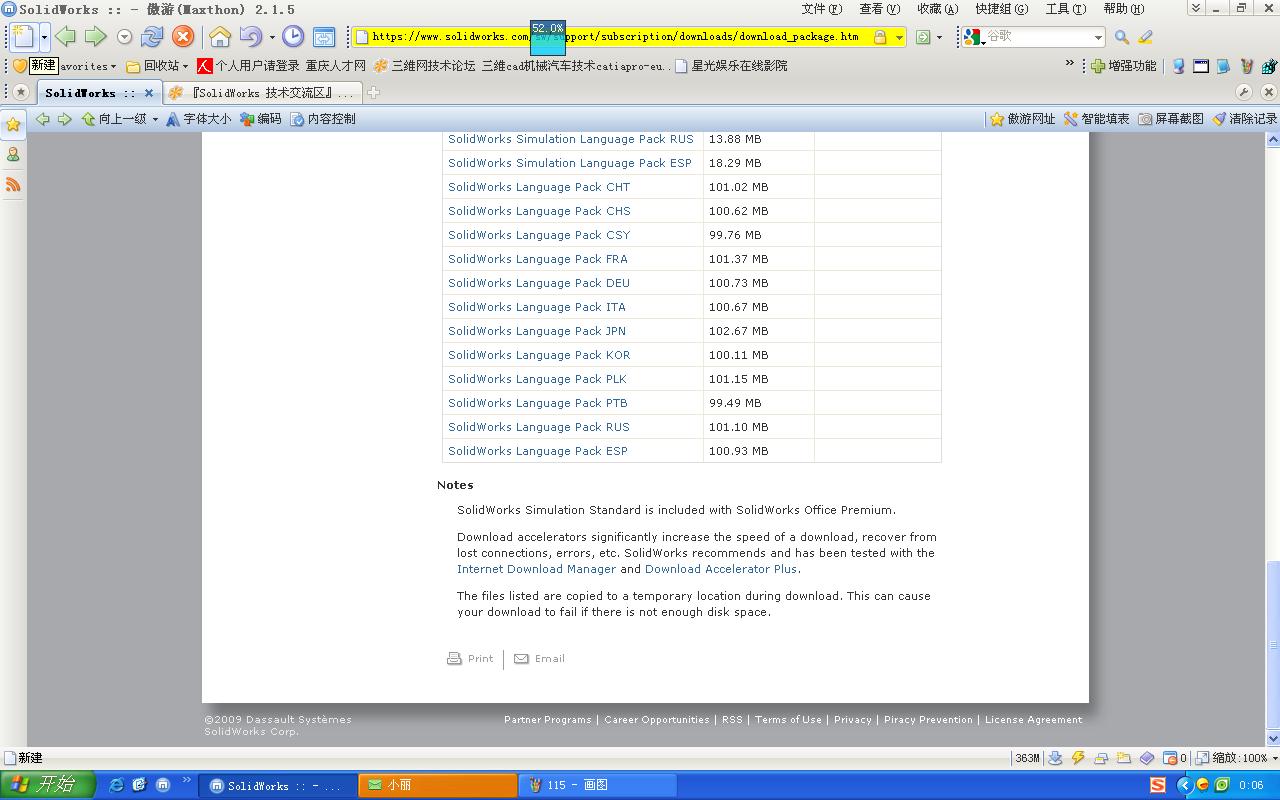This screenshot has height=800, width=1280.
Task: Download SolidWorks Language Pack CHS
Action: [539, 211]
